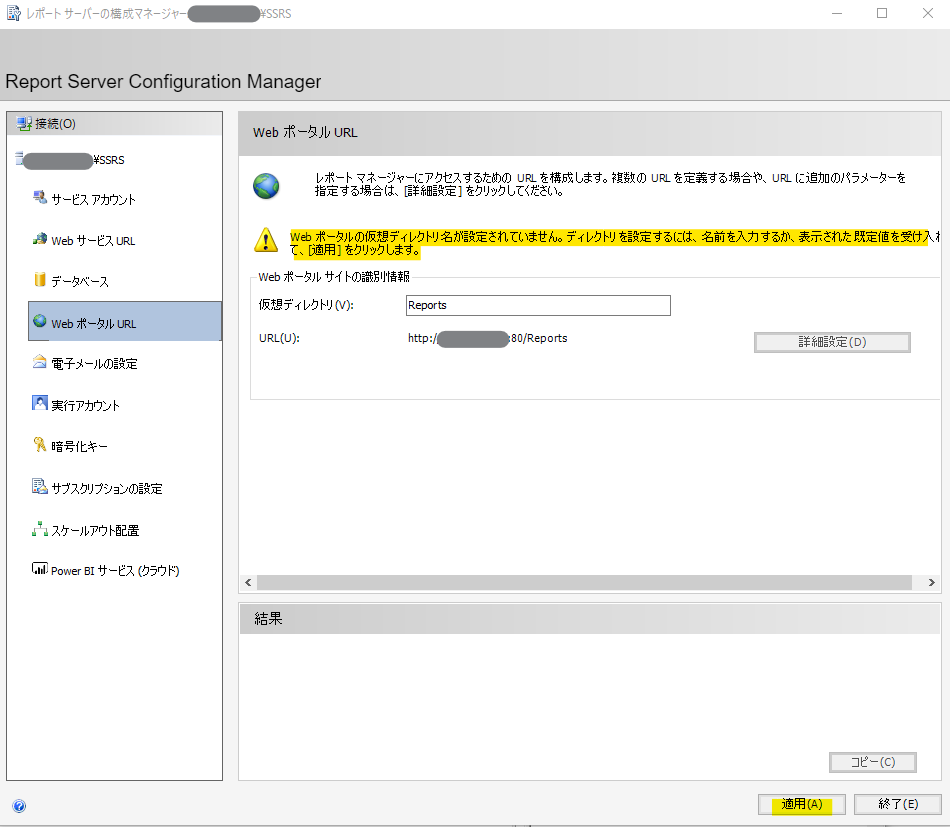950x827 pixels.
Task: Click the 暗号化キー key icon
Action: [40, 446]
